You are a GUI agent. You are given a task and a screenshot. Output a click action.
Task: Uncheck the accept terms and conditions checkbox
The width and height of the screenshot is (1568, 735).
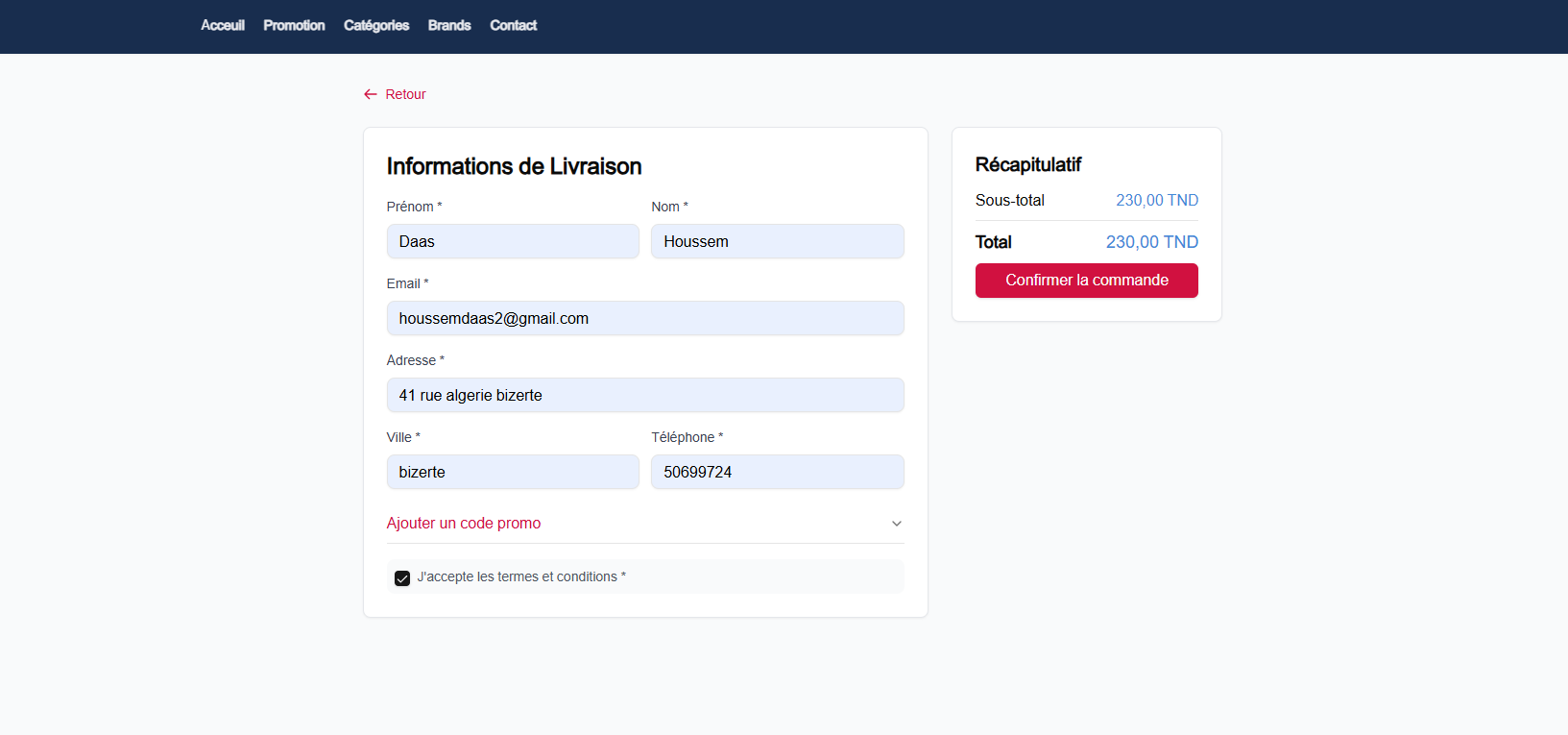(402, 577)
